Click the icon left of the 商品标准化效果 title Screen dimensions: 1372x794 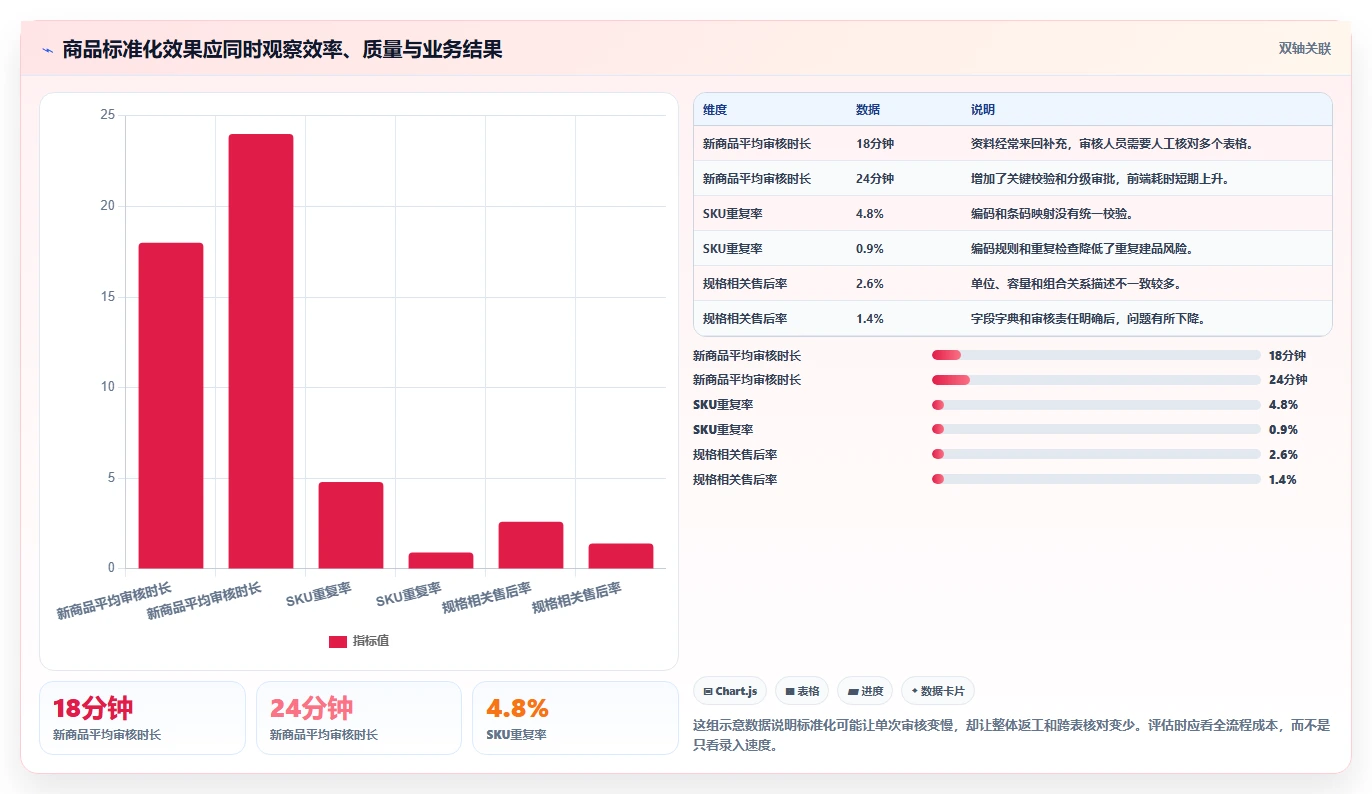coord(47,50)
